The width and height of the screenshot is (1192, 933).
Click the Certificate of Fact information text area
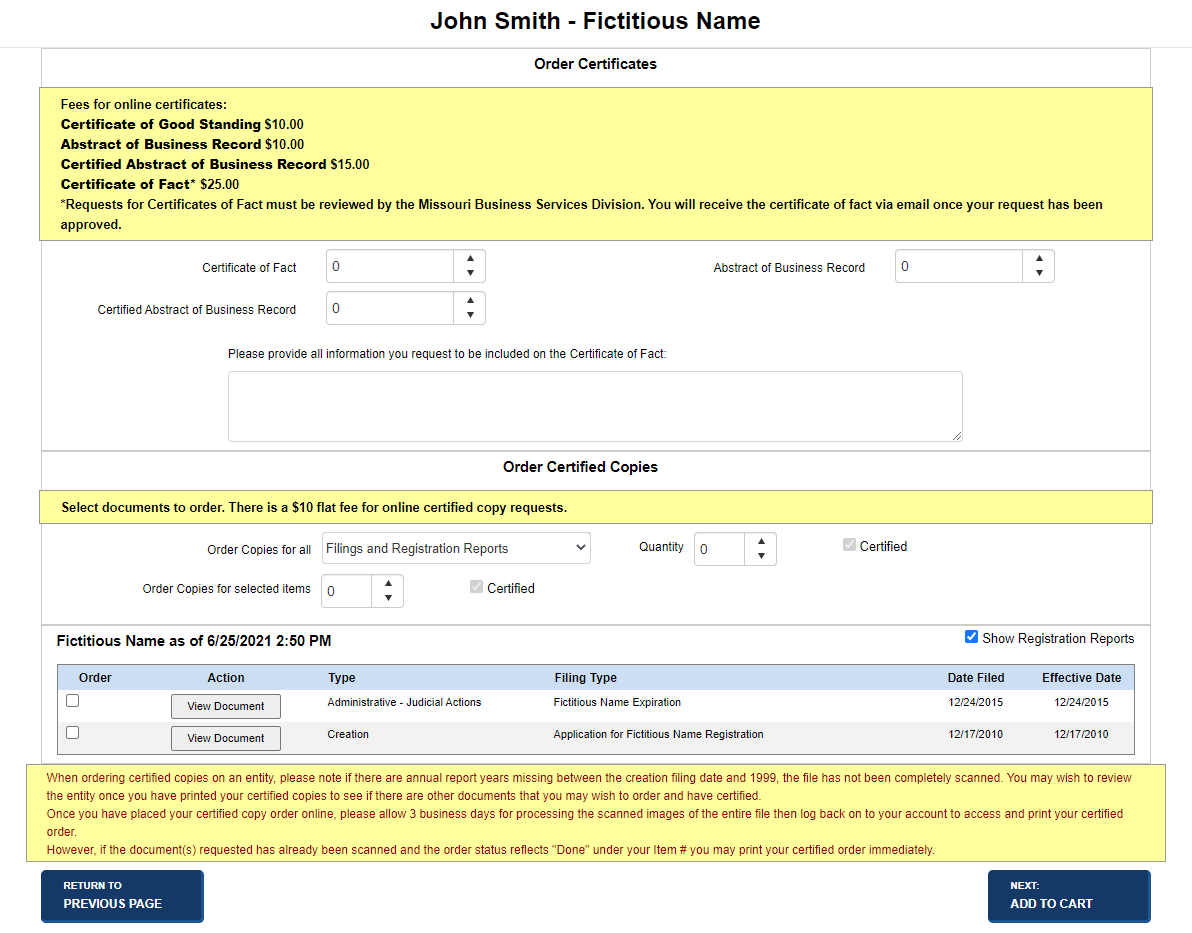click(595, 405)
